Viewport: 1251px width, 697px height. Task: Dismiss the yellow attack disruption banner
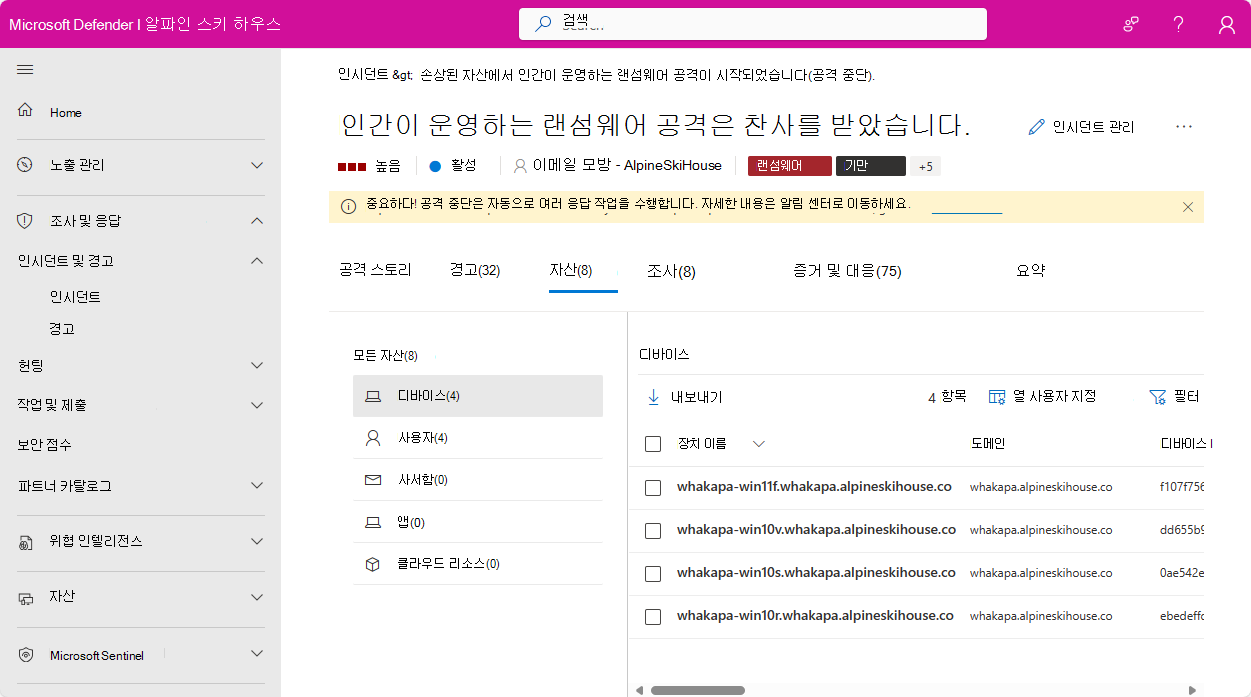(1188, 207)
